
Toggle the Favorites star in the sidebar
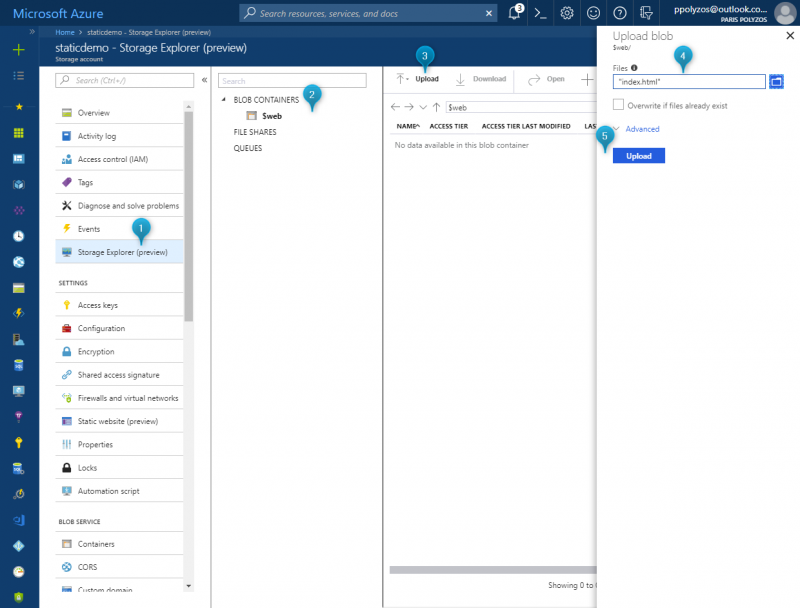pos(17,107)
